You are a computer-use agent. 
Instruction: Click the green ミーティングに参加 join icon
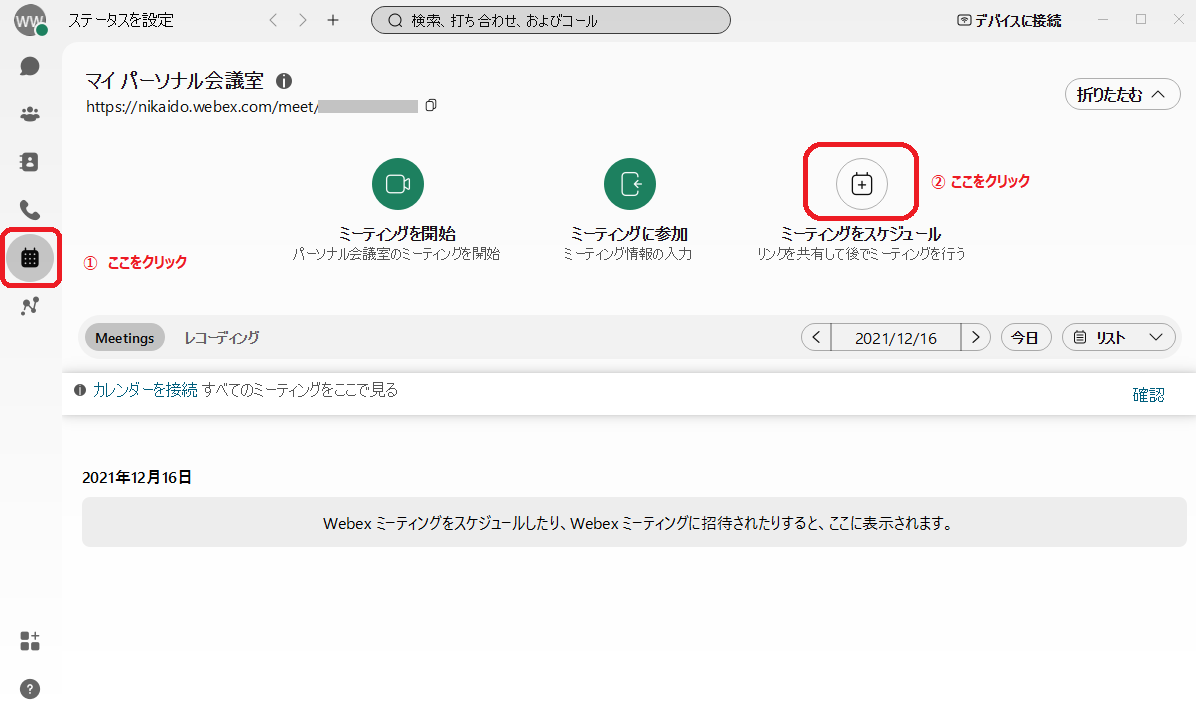pos(630,184)
